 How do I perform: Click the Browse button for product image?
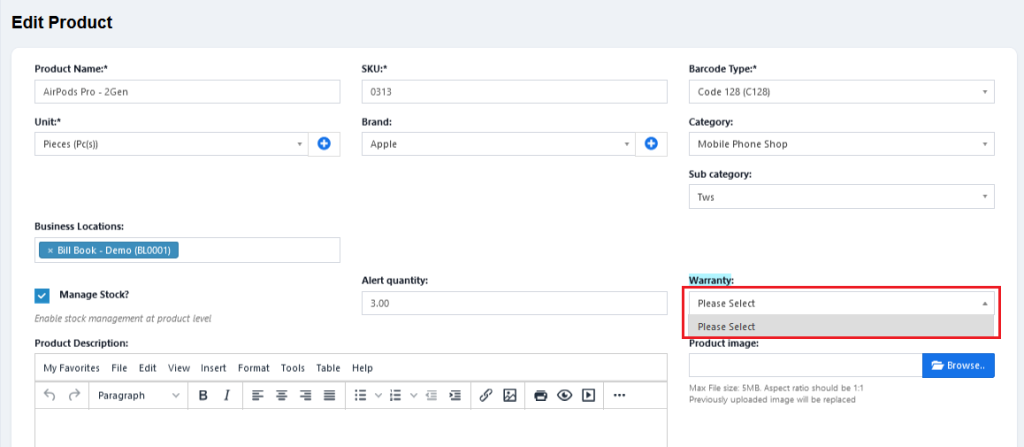tap(958, 365)
